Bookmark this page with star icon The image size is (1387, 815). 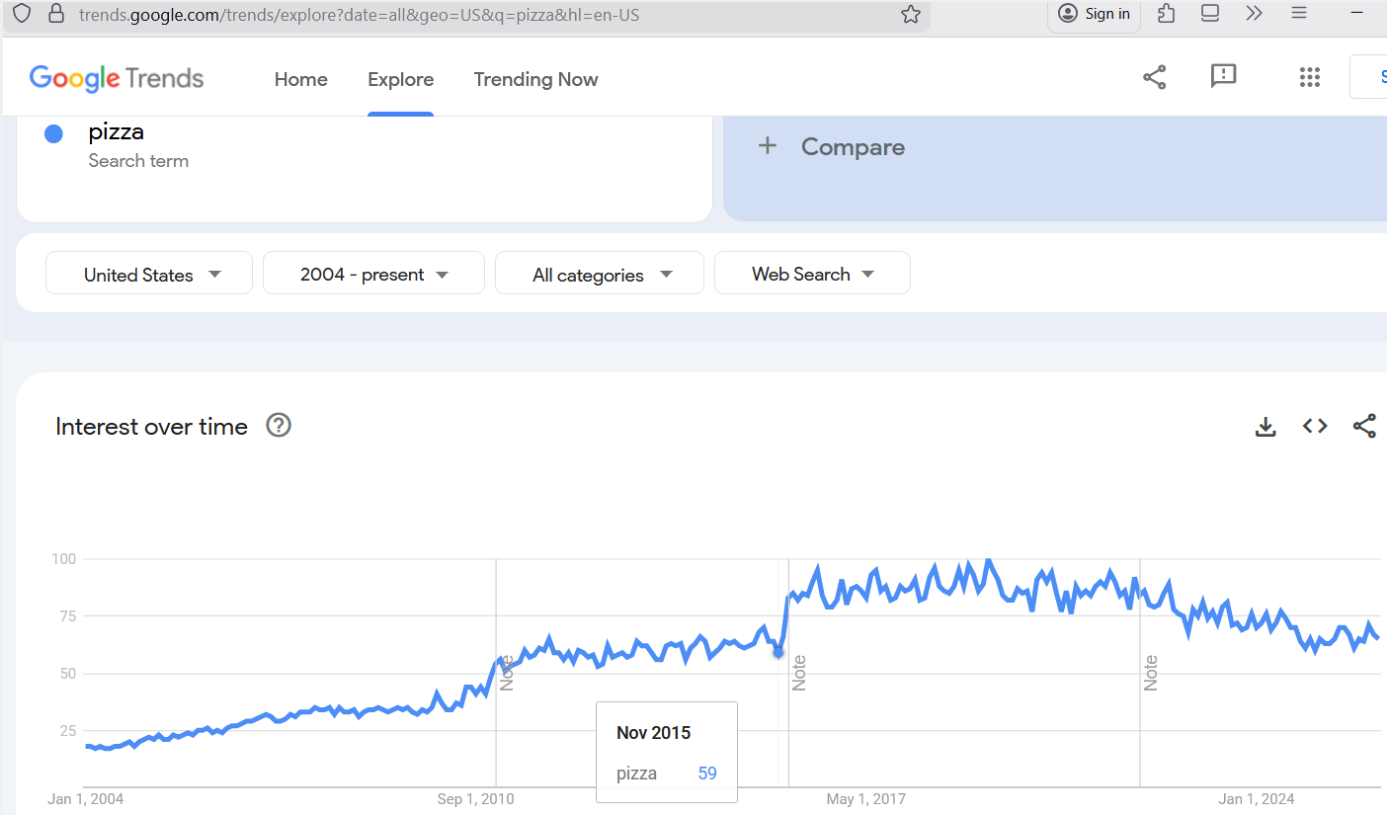(910, 14)
